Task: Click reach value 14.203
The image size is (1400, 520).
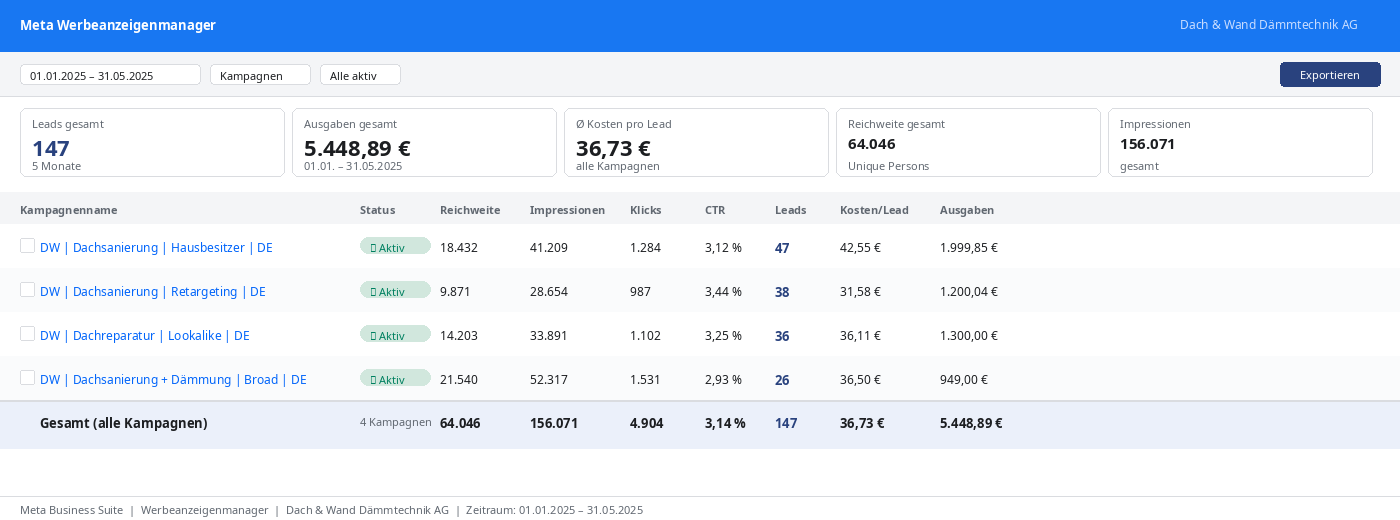Action: click(x=459, y=336)
